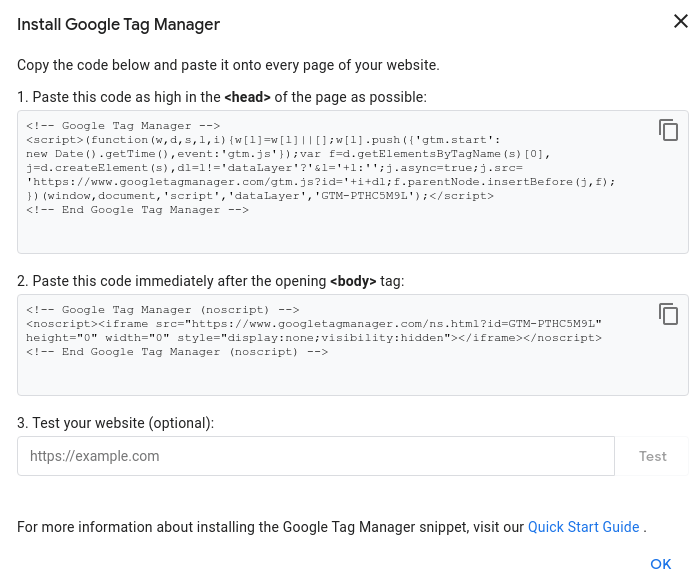
Task: Click the bold <head> text in step 1
Action: pyautogui.click(x=247, y=97)
